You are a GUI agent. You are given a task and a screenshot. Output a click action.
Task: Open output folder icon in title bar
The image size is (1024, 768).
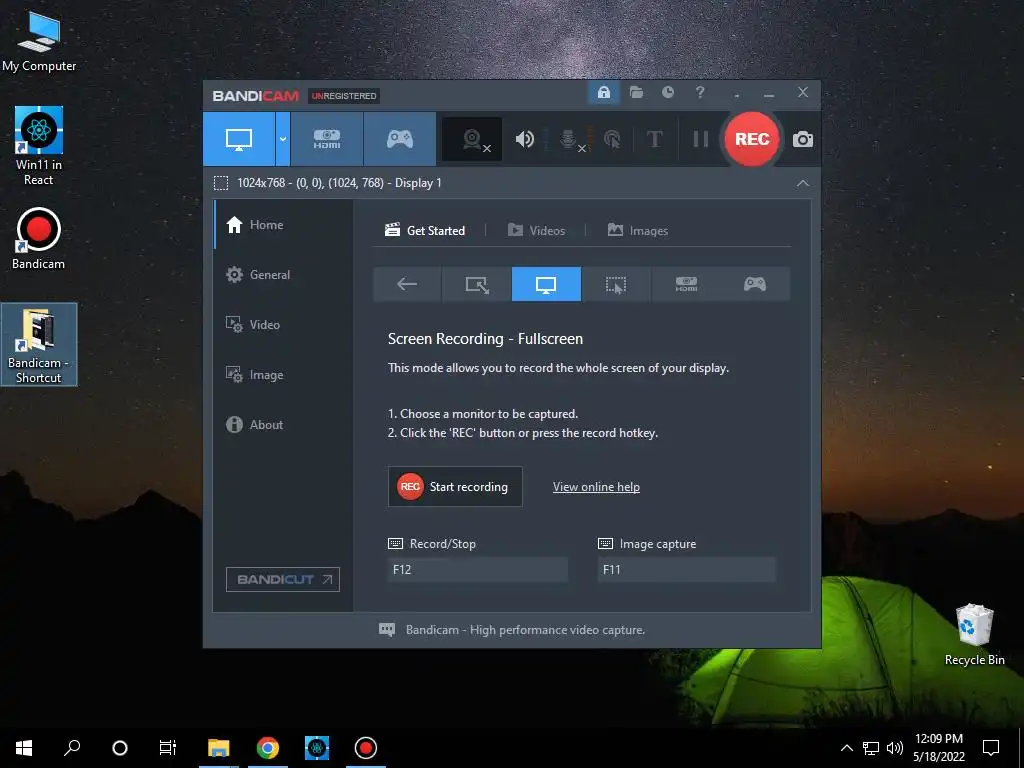(x=636, y=92)
